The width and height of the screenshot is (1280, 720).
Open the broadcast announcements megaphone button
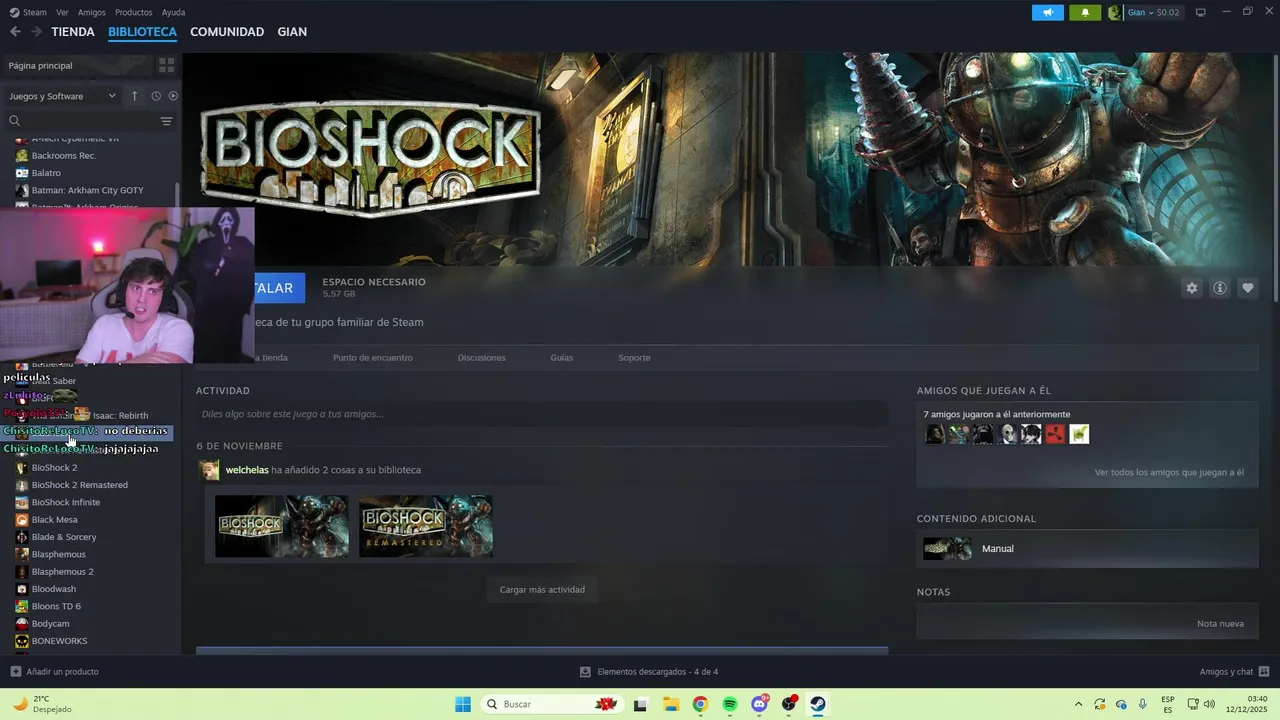(1048, 12)
